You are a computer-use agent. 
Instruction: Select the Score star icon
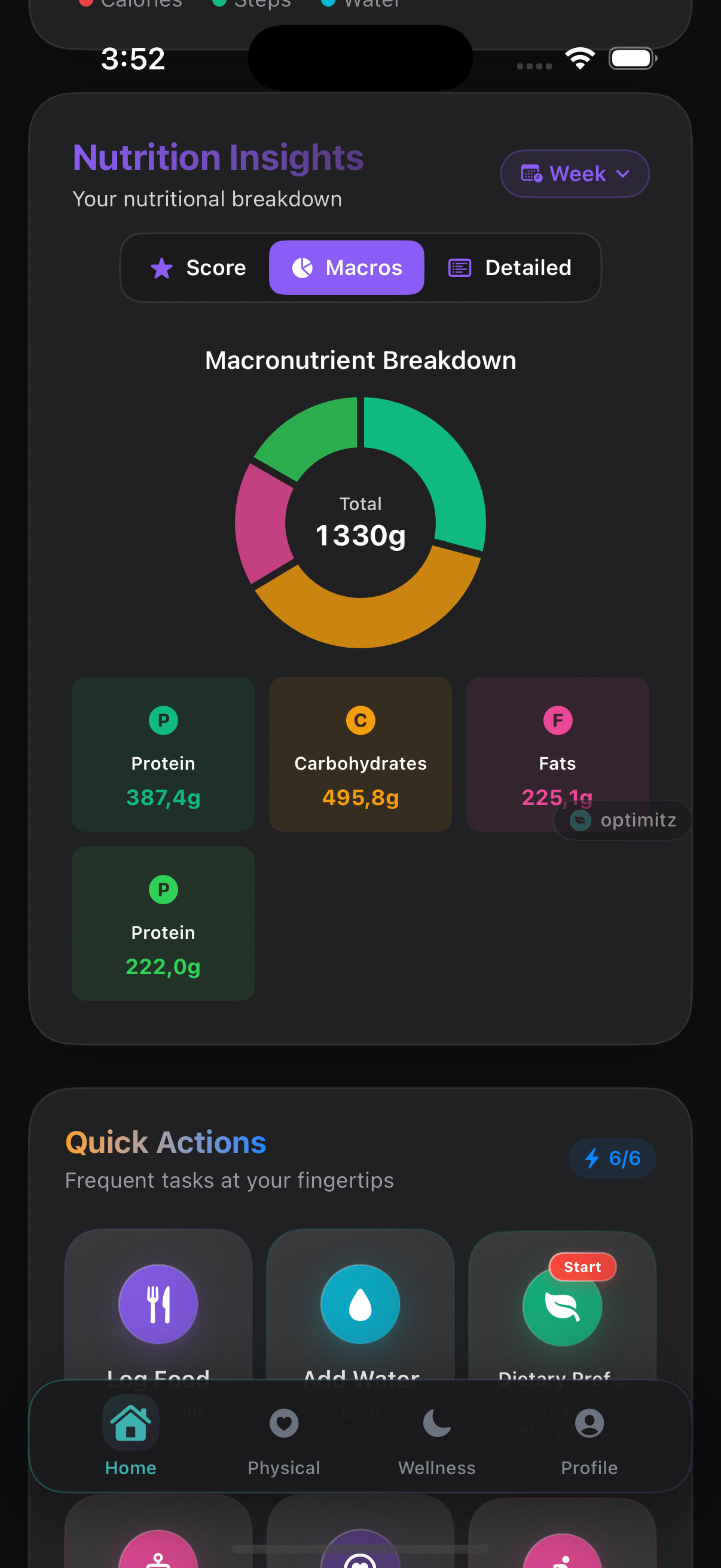click(x=162, y=268)
